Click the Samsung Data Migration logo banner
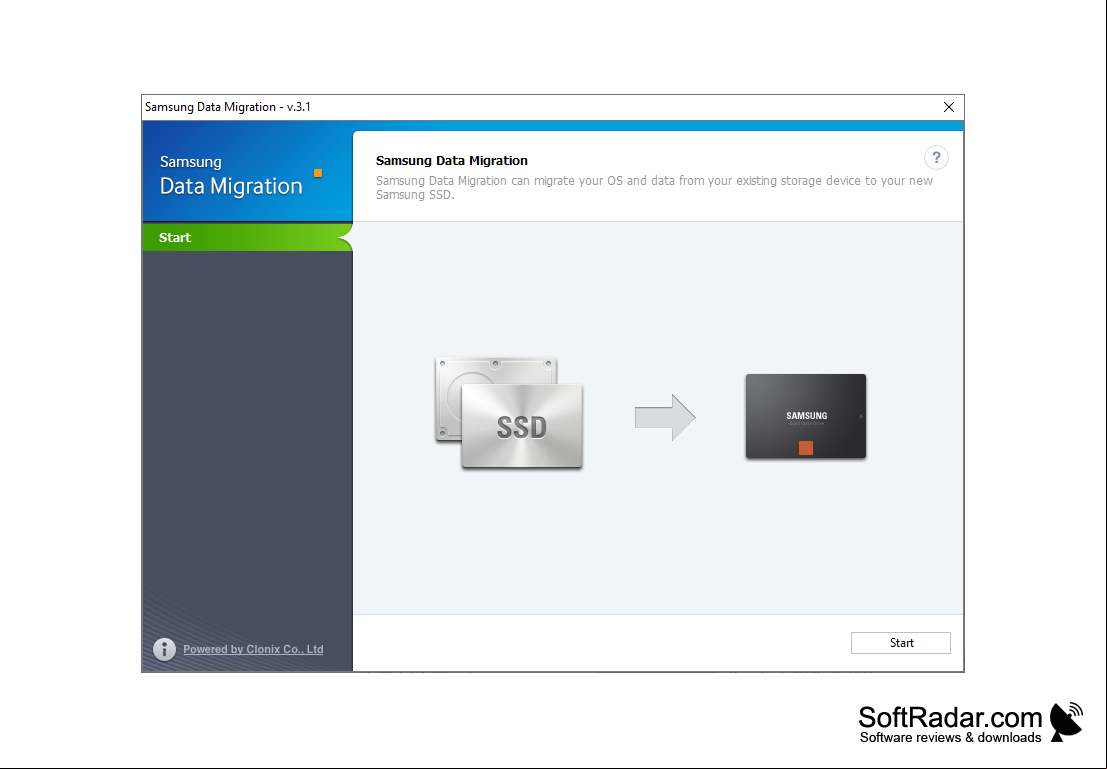 (x=247, y=171)
